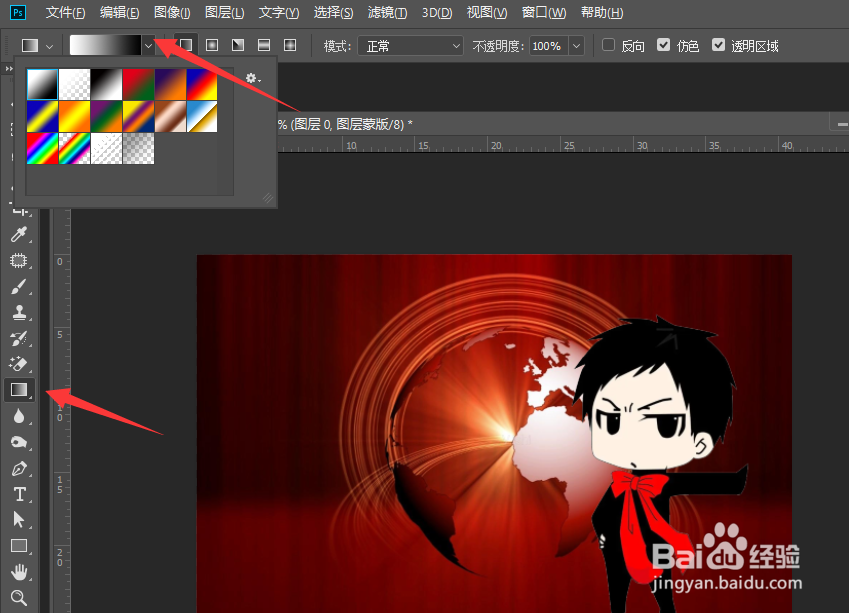
Task: Select the Pen tool
Action: pos(19,468)
